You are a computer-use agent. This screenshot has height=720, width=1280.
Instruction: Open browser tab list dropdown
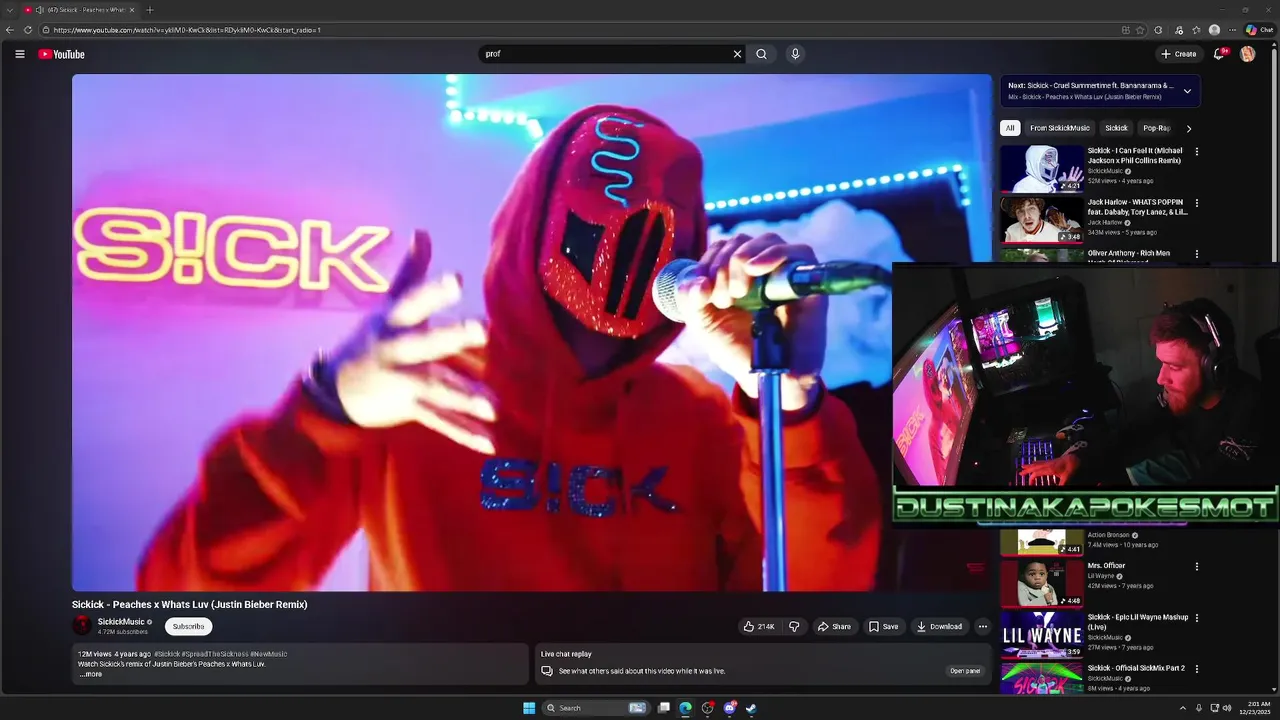[x=10, y=10]
